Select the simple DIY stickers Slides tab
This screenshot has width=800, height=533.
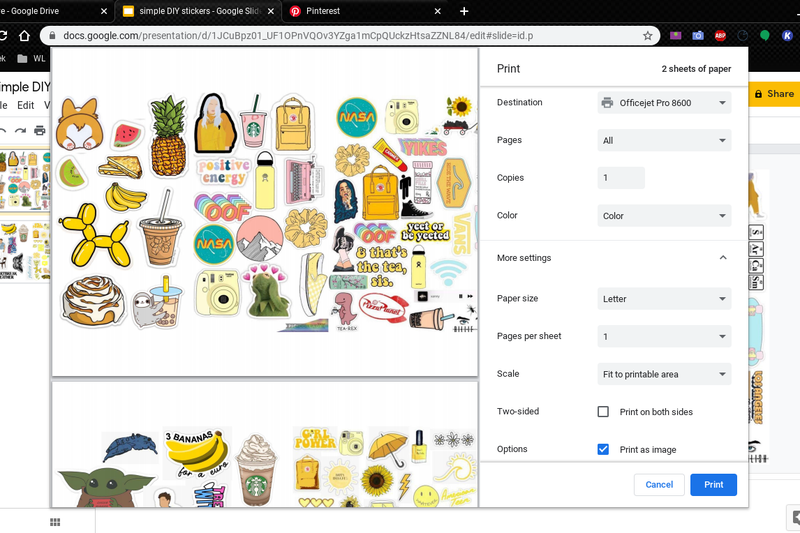[198, 11]
